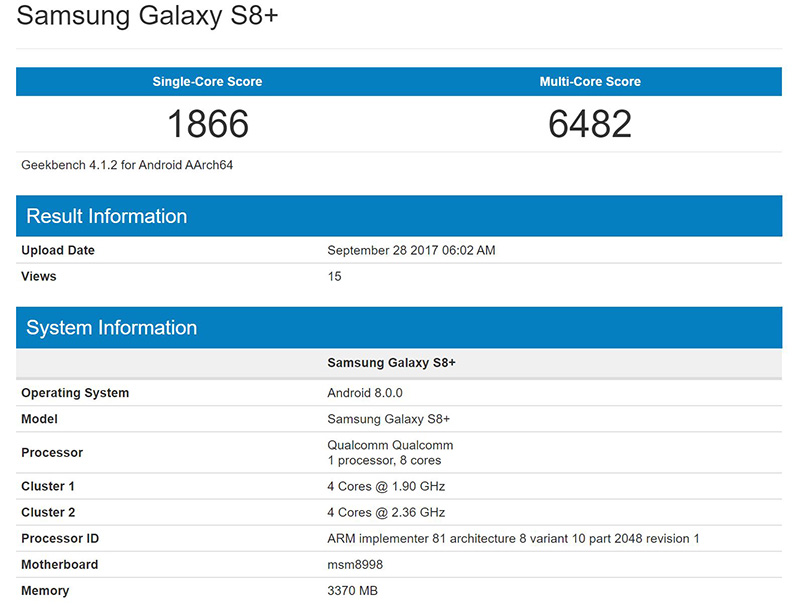Image resolution: width=800 pixels, height=604 pixels.
Task: Click the 'Motherboard' label
Action: (x=60, y=565)
